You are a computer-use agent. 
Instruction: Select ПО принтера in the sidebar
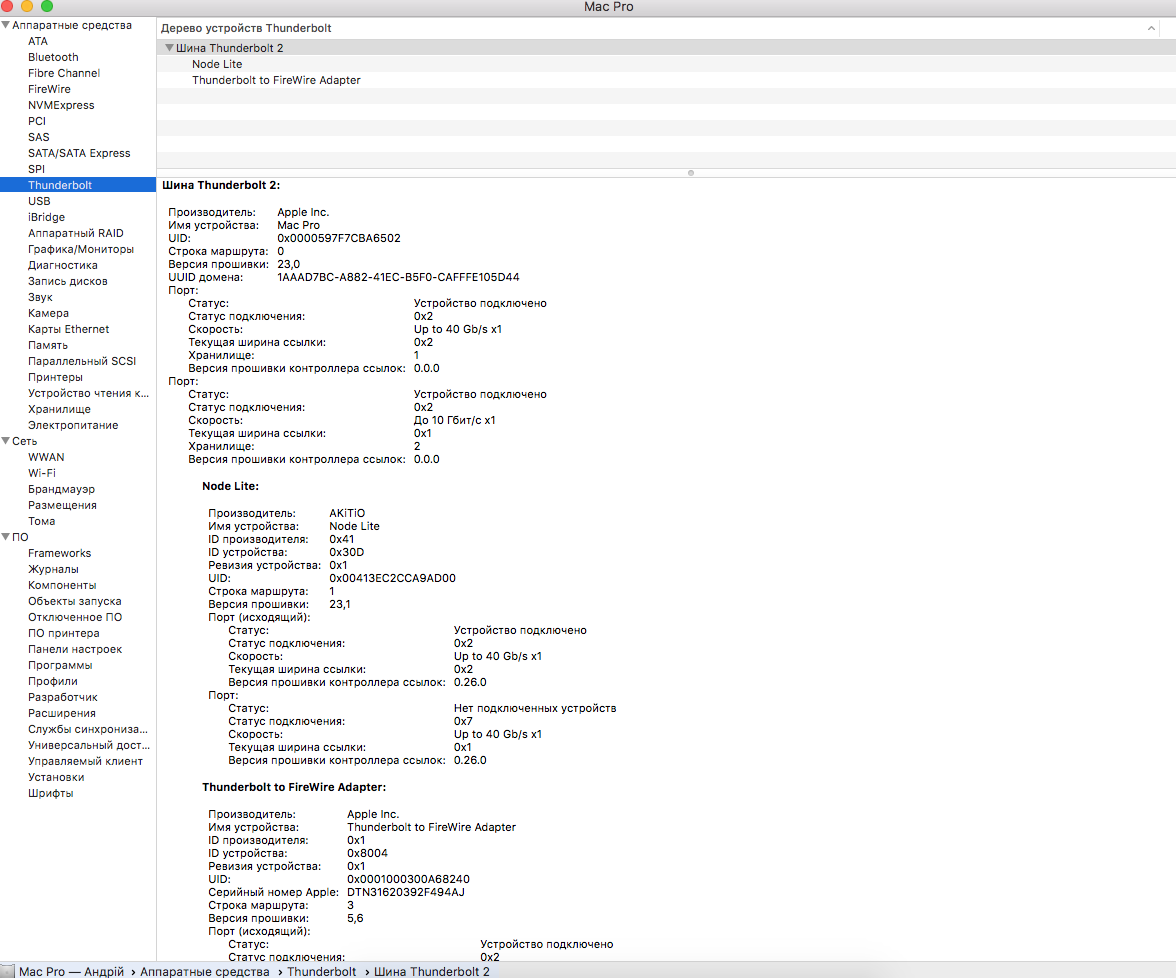64,633
